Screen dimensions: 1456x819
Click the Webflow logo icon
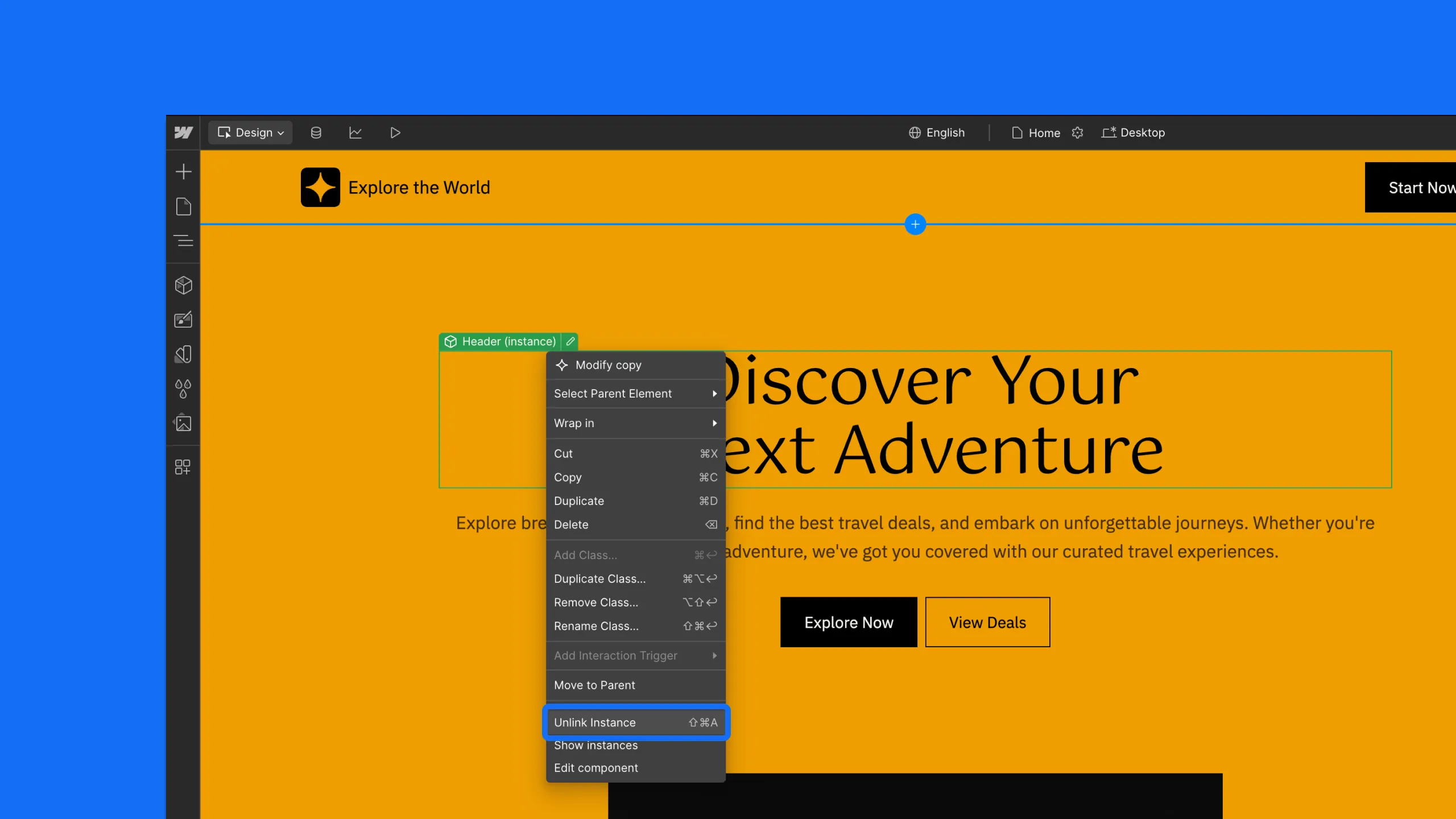coord(183,133)
